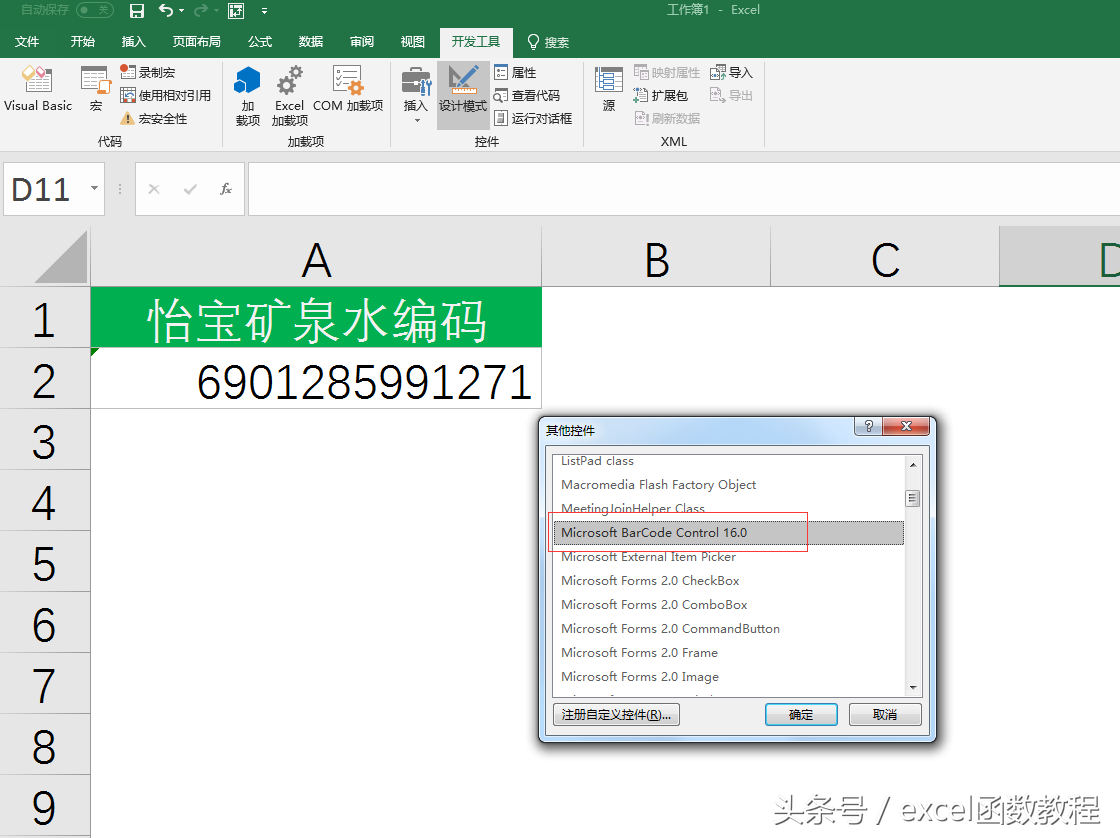Expand Customize Quick Access Toolbar arrow
Viewport: 1120px width, 838px height.
click(264, 11)
